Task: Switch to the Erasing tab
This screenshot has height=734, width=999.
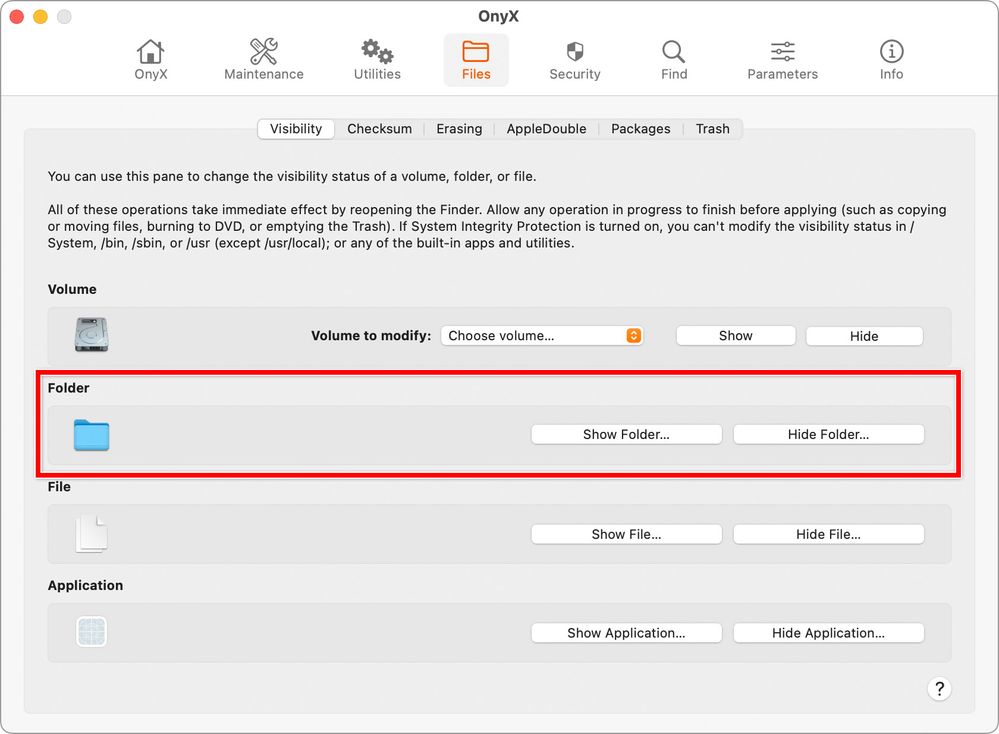Action: pos(459,129)
